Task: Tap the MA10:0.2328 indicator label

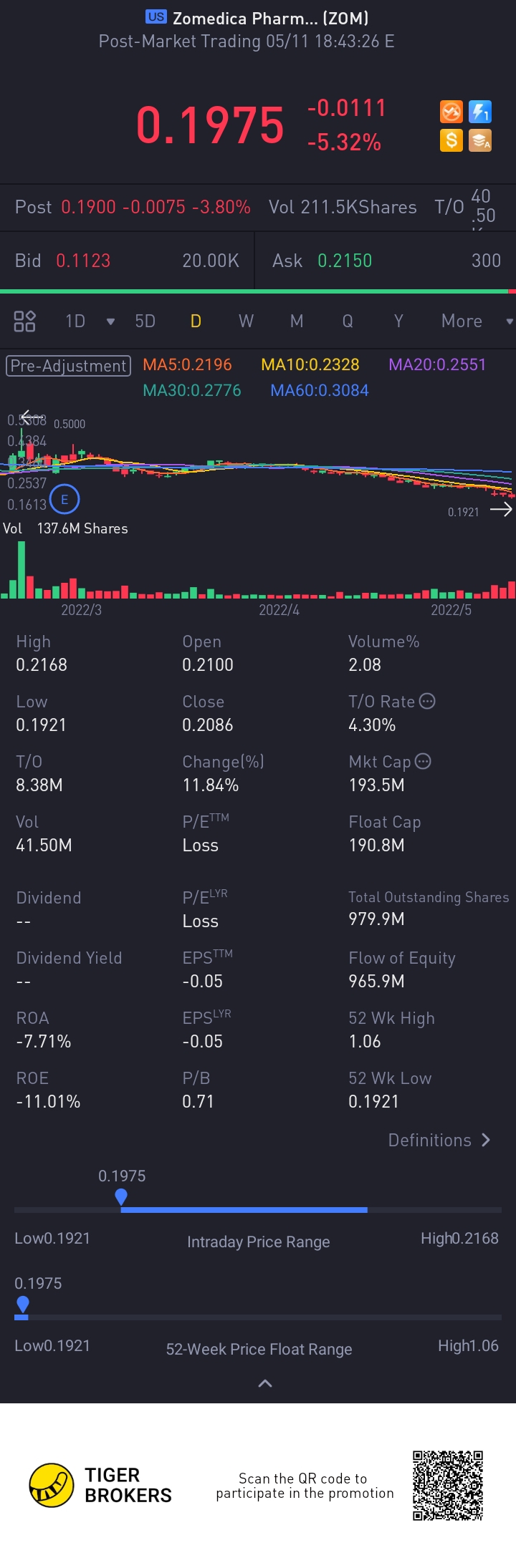Action: [310, 364]
